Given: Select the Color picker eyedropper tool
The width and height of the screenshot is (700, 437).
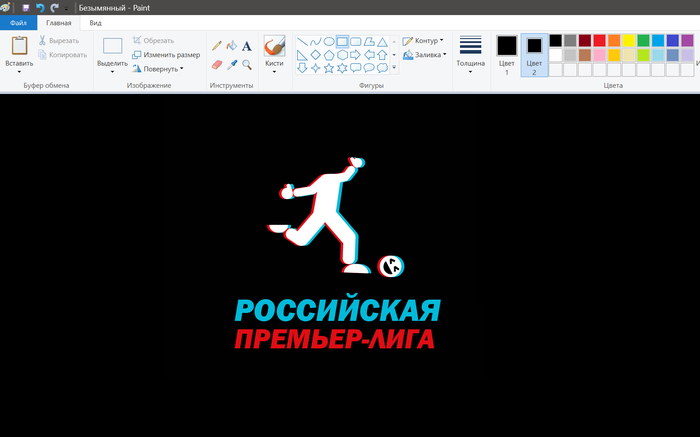Looking at the screenshot, I should (x=232, y=65).
